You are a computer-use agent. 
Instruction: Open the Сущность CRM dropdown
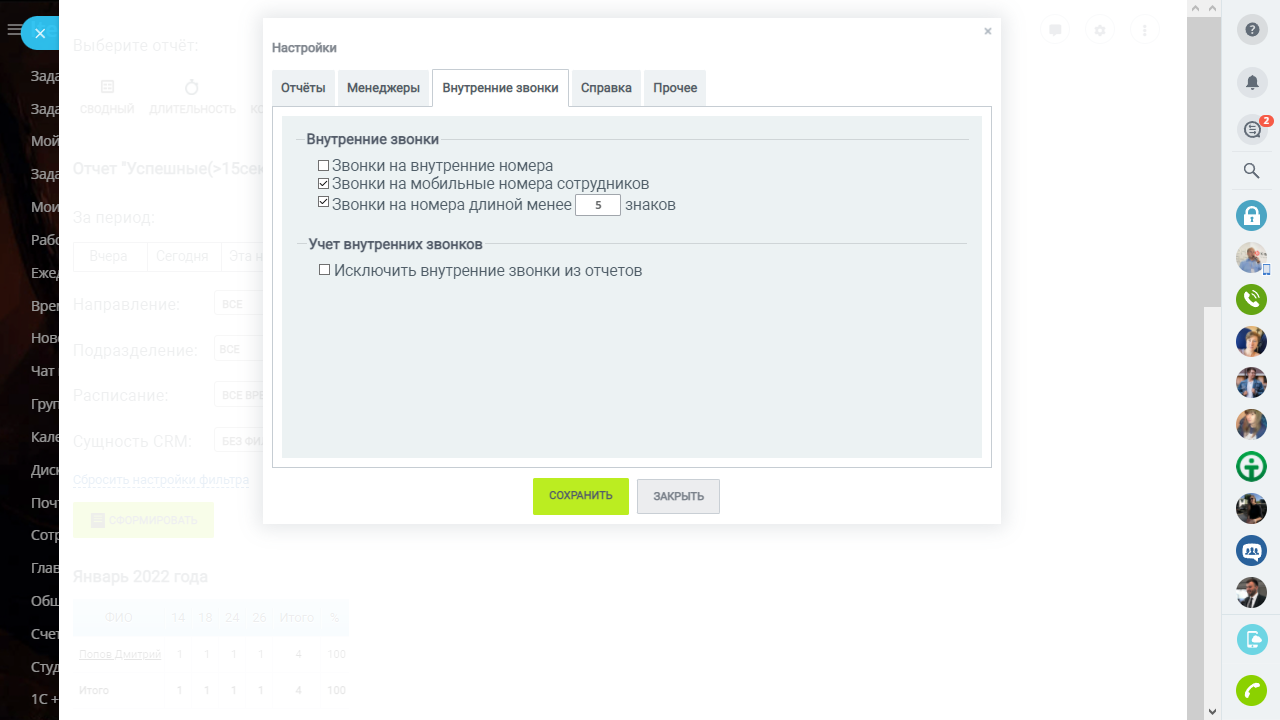coord(238,441)
